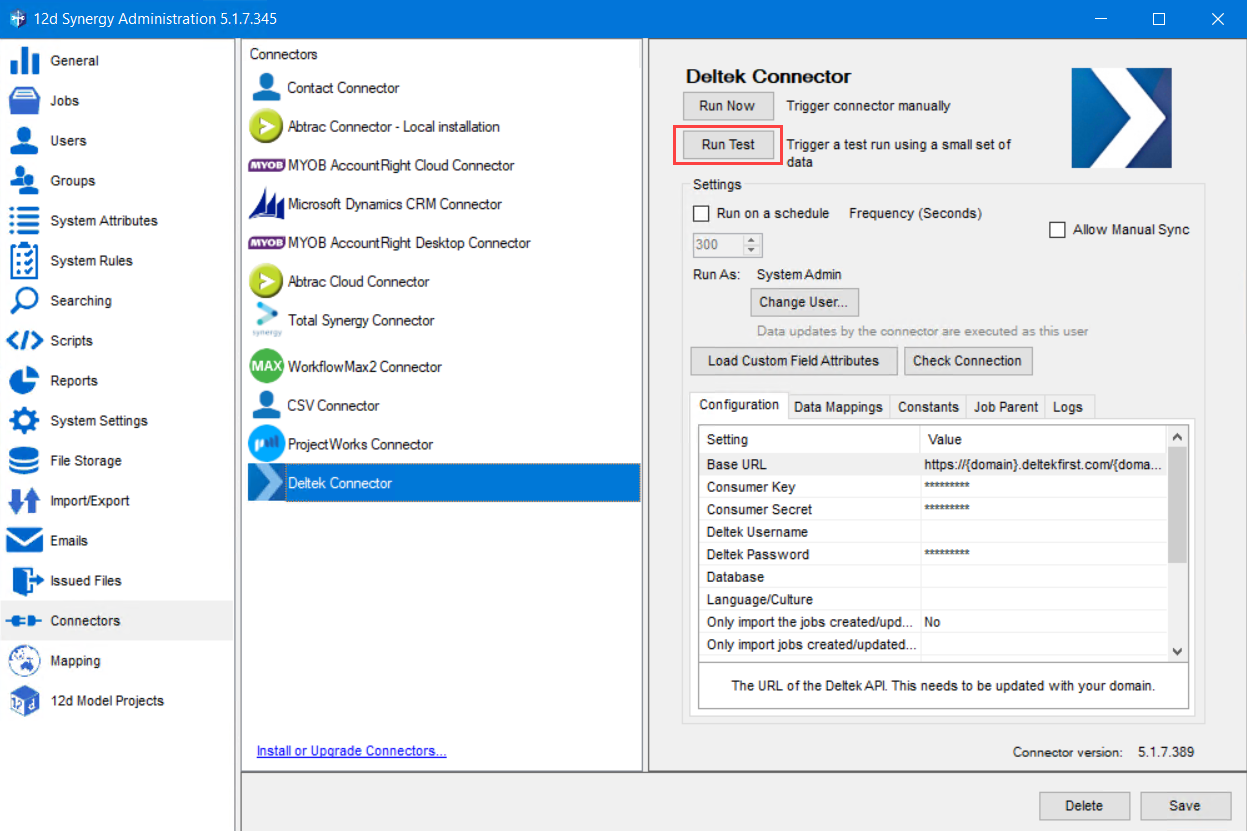The width and height of the screenshot is (1247, 831).
Task: Click the Connectors plug icon
Action: (x=24, y=620)
